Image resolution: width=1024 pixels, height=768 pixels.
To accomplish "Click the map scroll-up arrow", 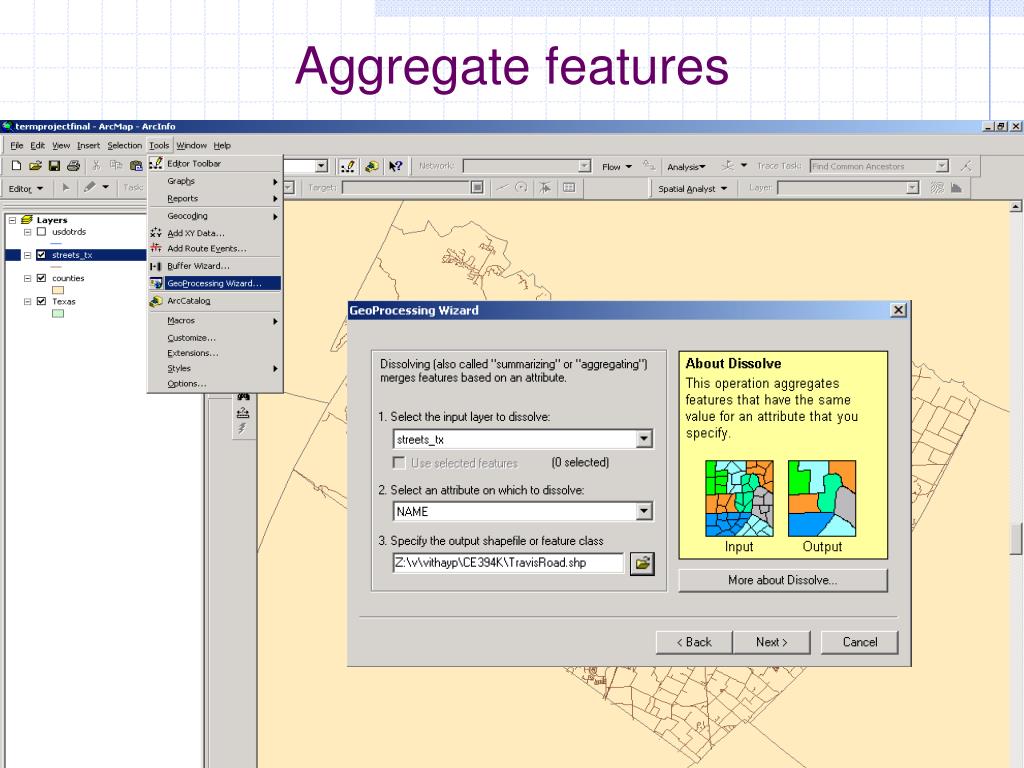I will (1016, 206).
